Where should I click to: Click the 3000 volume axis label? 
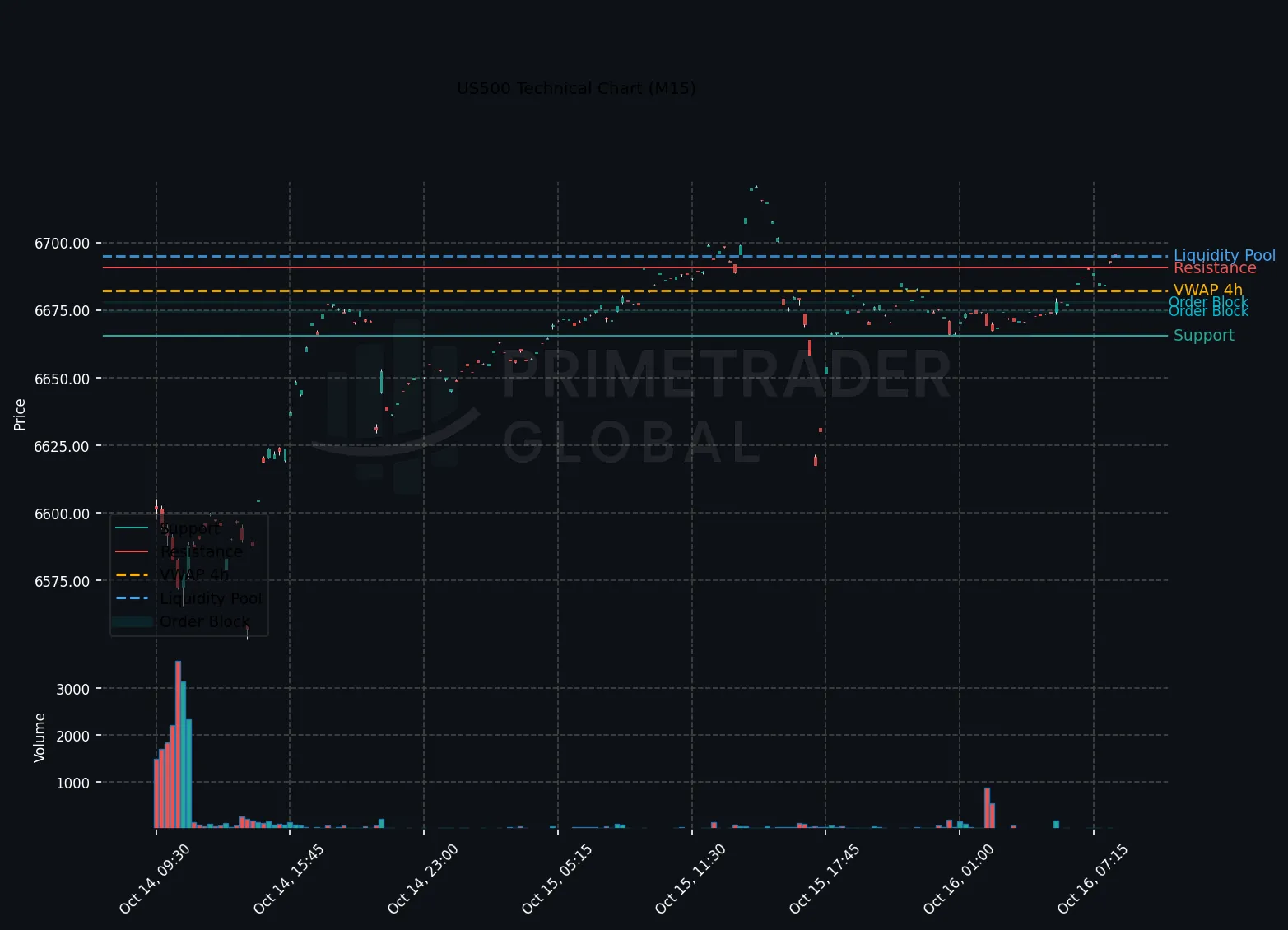pyautogui.click(x=73, y=689)
